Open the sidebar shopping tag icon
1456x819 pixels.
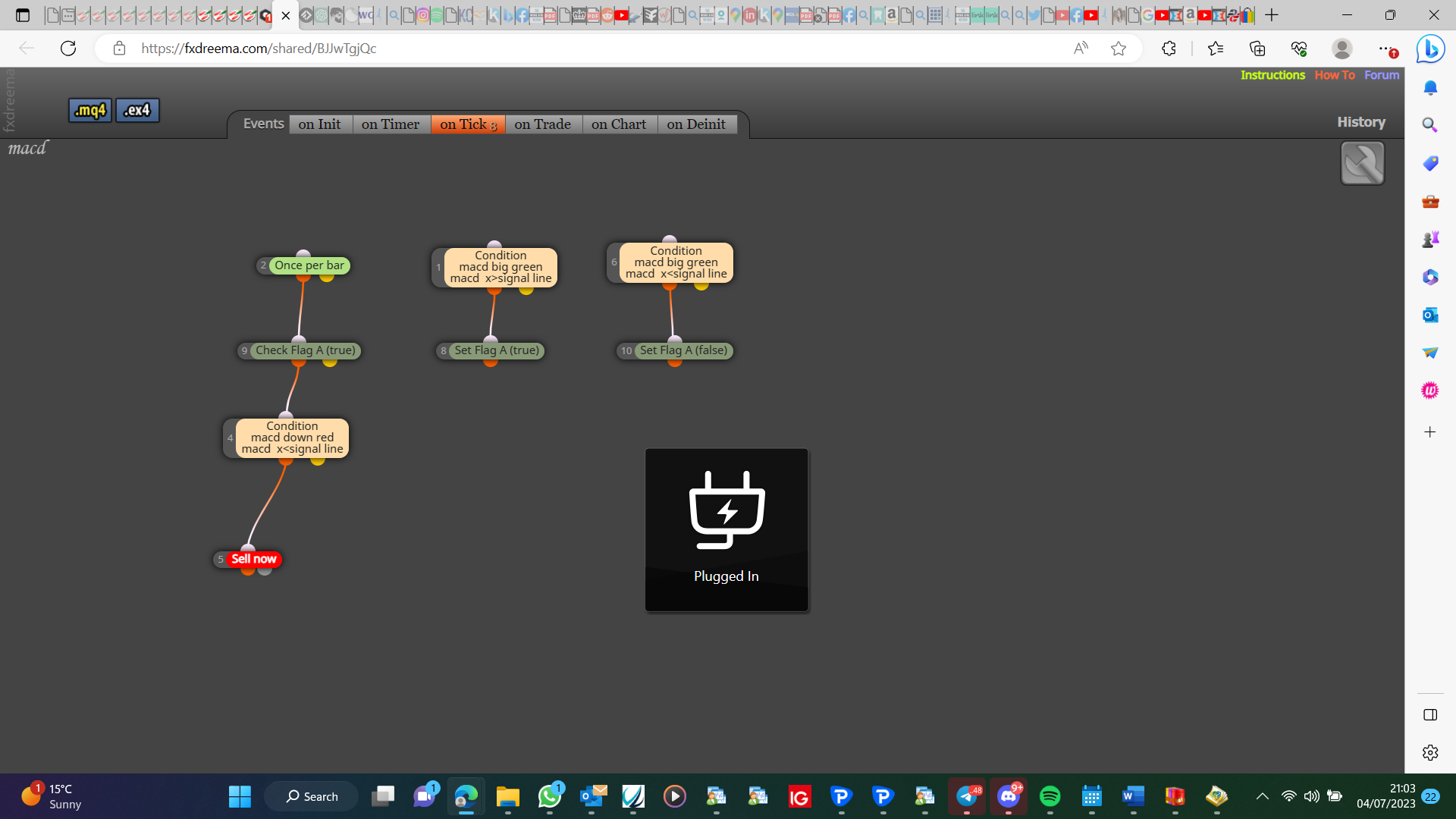1430,163
